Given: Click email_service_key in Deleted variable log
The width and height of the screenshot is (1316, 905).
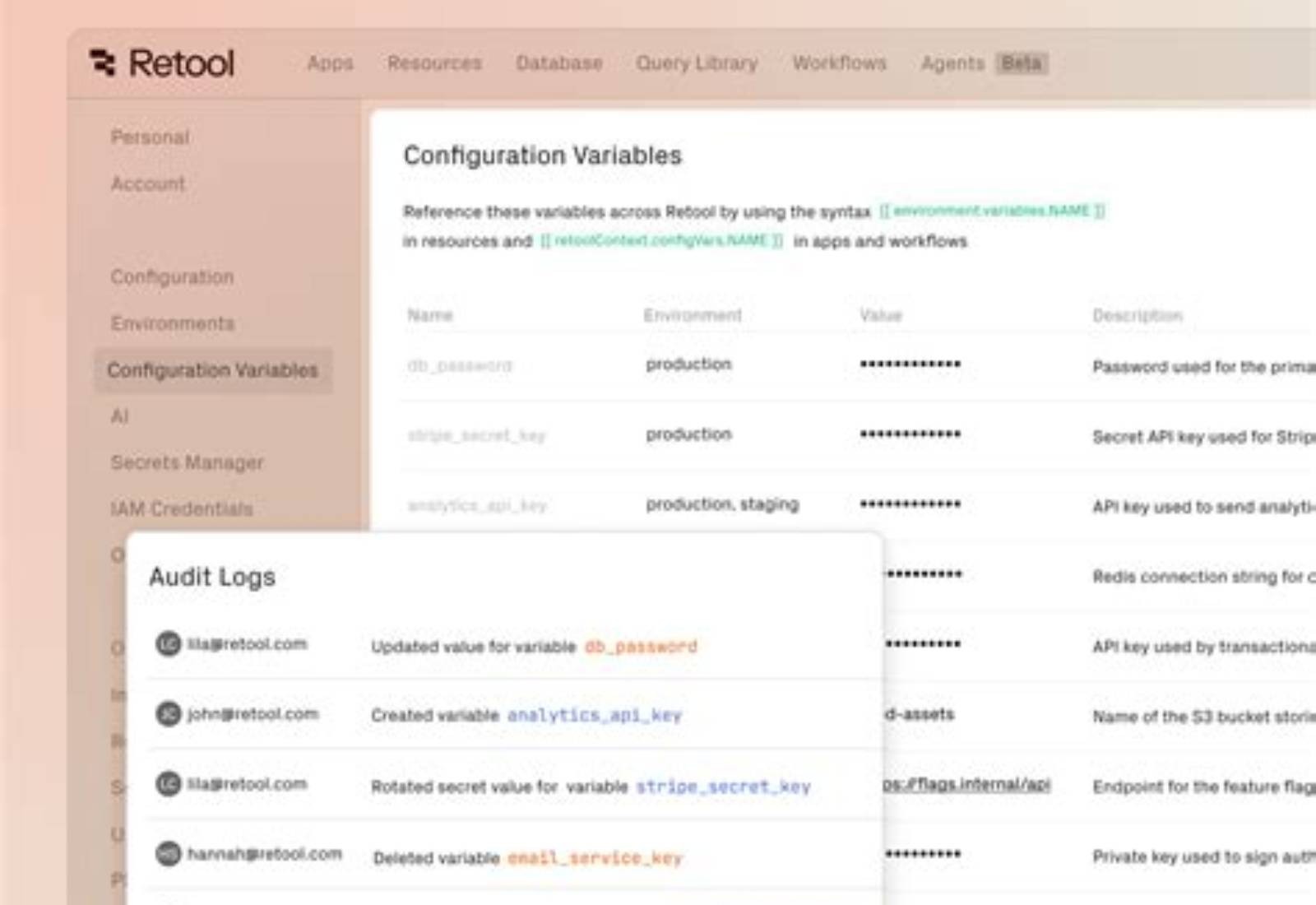Looking at the screenshot, I should tap(595, 858).
